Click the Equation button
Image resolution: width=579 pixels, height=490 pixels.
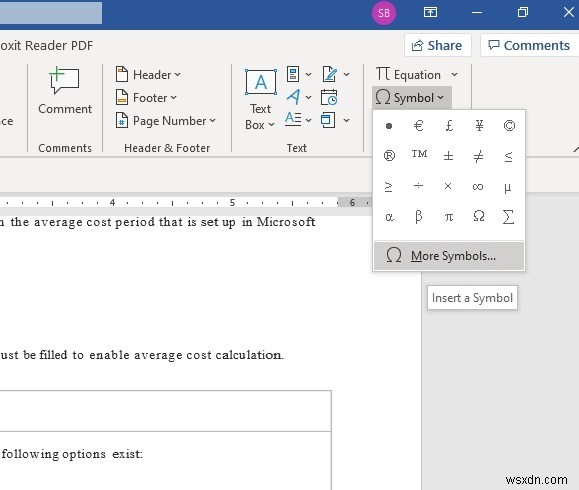(x=408, y=75)
